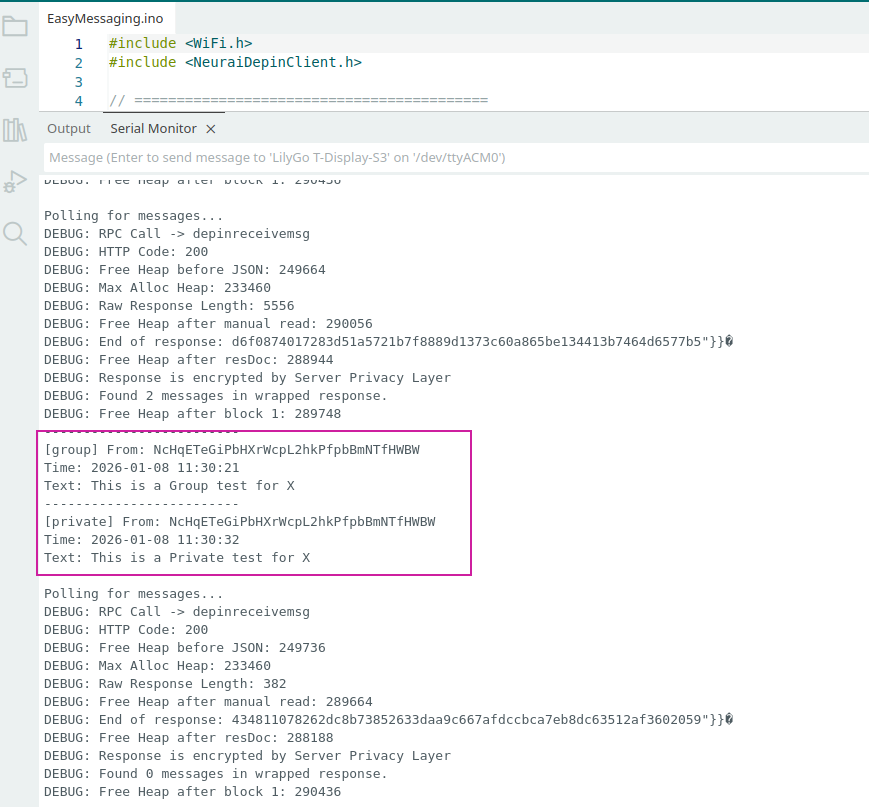
Task: Click 'Raw Response Length: 5556' log line
Action: [x=169, y=305]
